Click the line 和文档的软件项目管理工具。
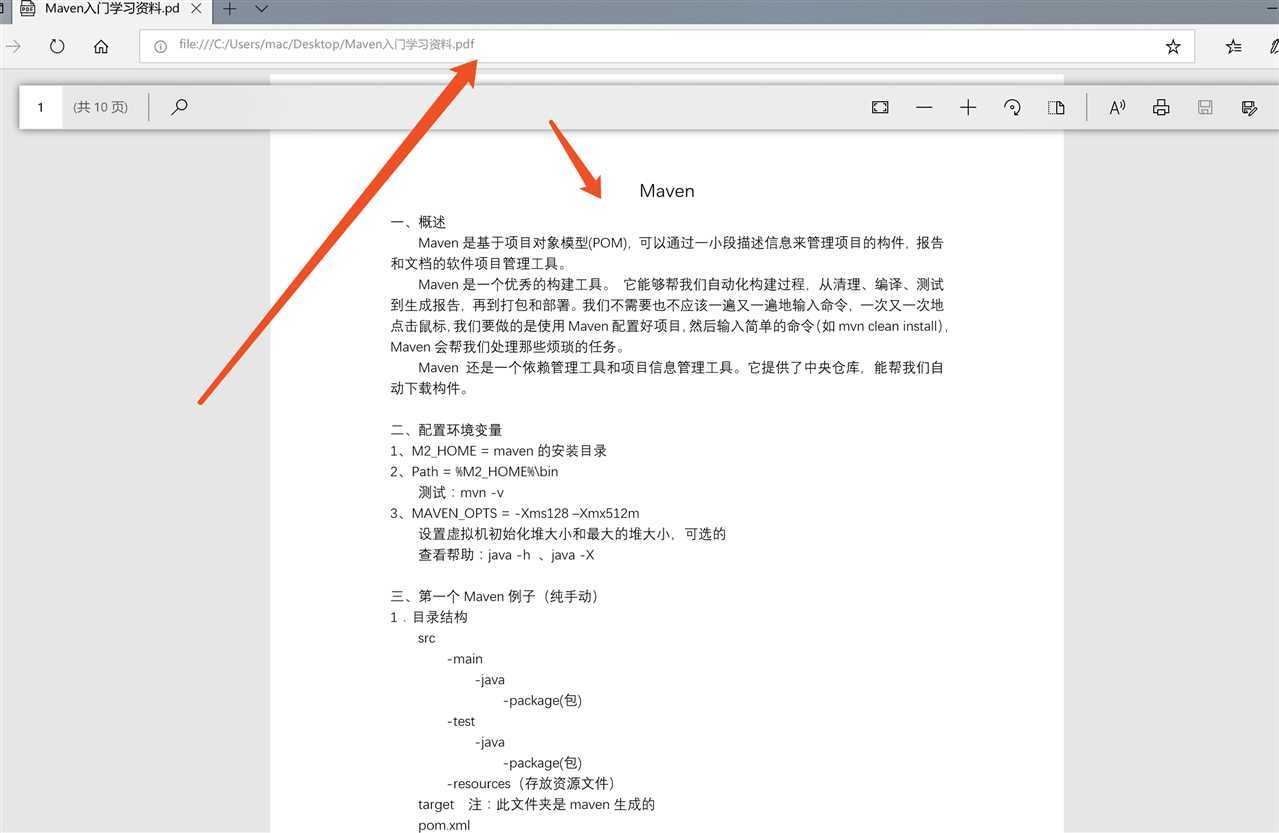This screenshot has width=1279, height=833. [478, 264]
